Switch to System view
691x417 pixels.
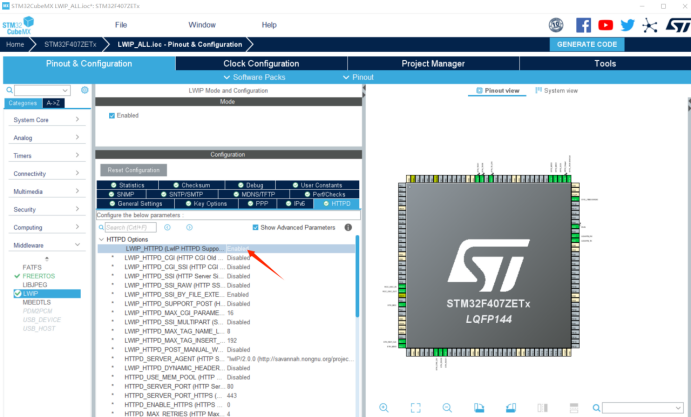click(556, 90)
